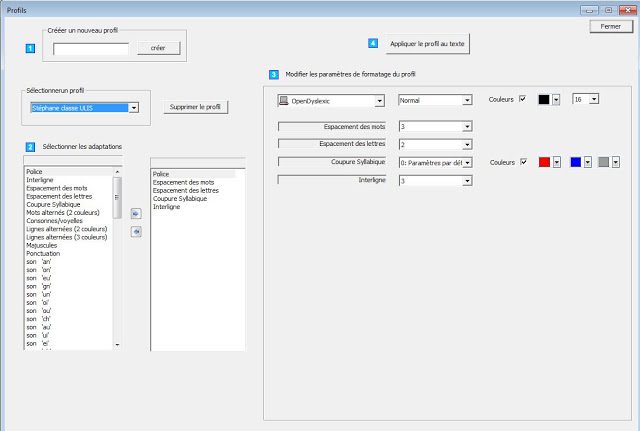Select Lignes alternées (2 couleurs)

click(67, 229)
